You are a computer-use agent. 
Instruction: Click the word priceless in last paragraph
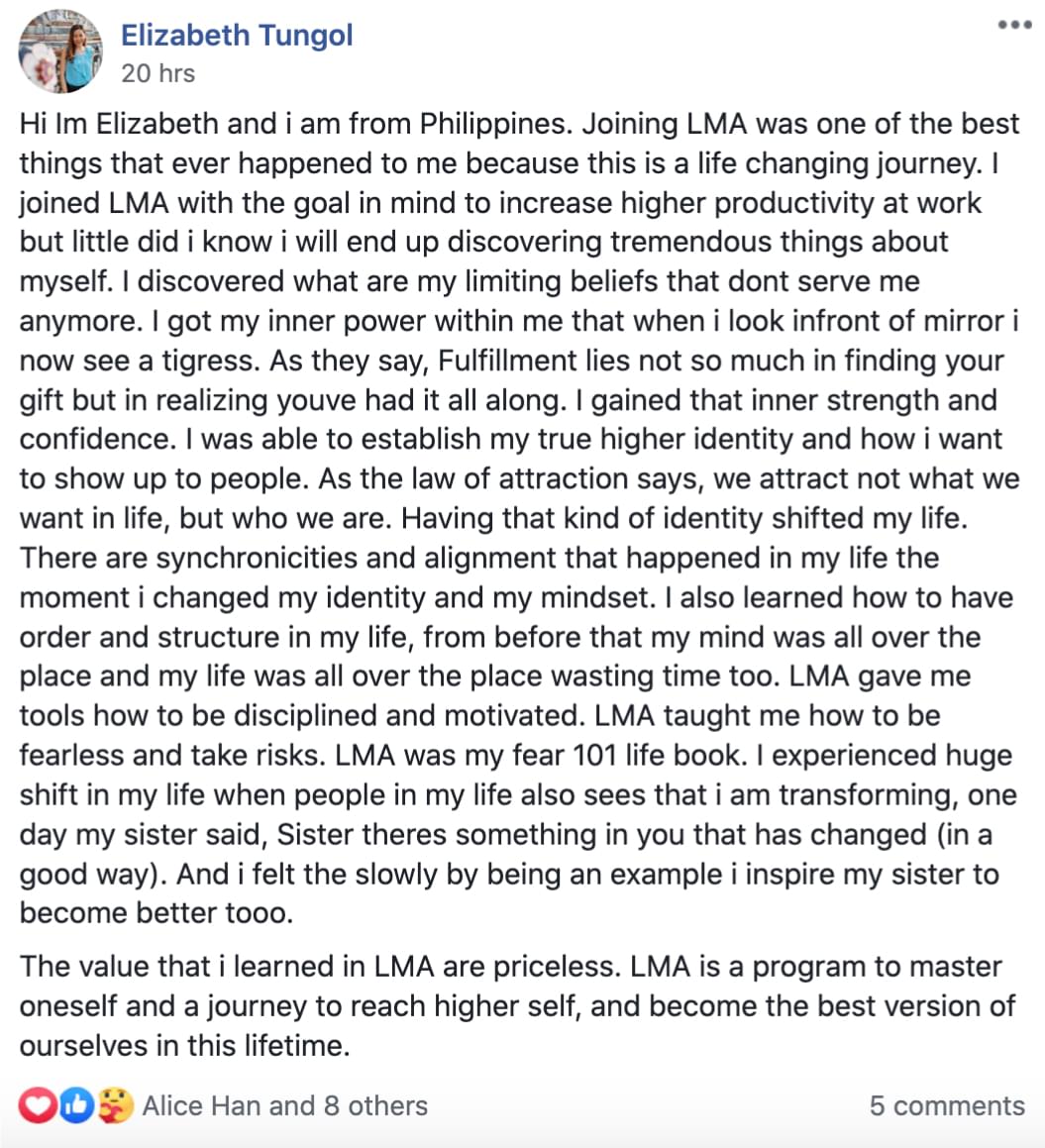[557, 967]
